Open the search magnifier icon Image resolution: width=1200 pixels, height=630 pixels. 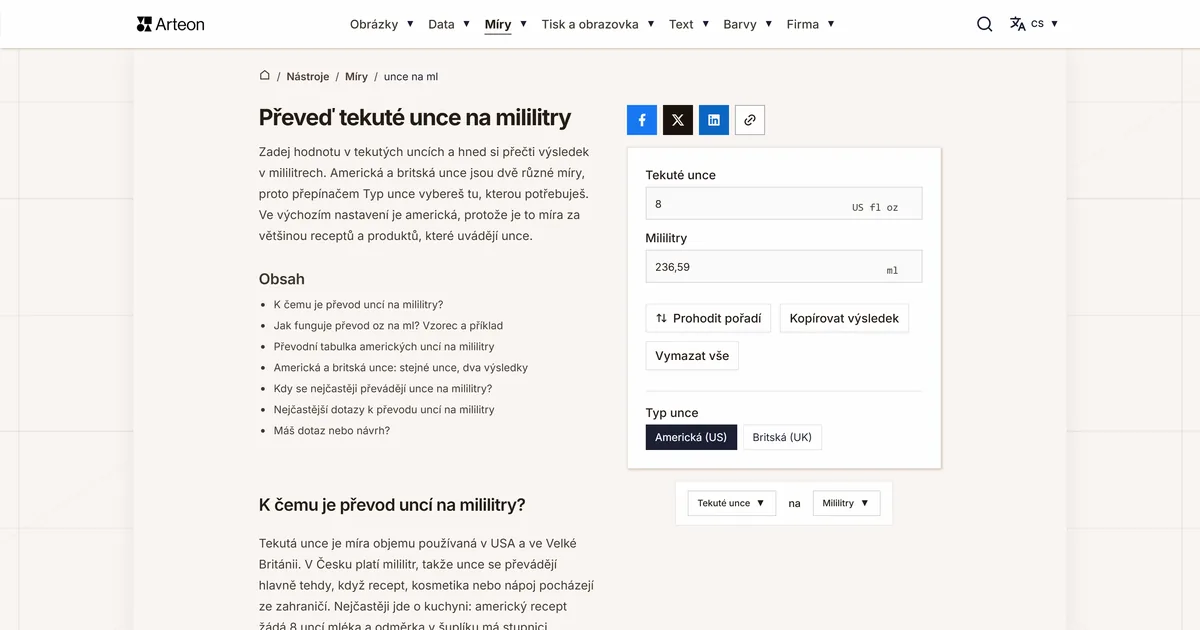pos(985,24)
